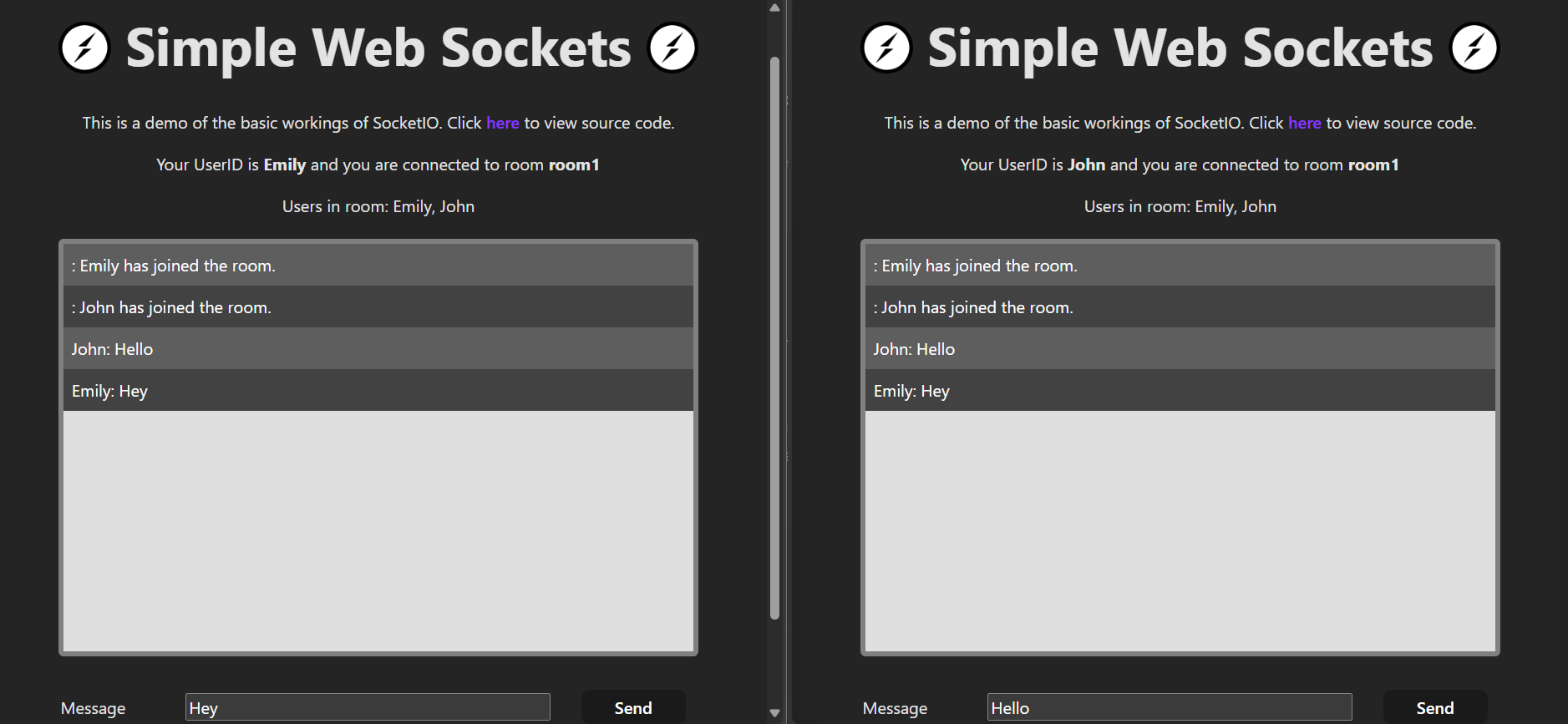Select 'Emily has joined the room' in John's chat
Screen dimensions: 1568x724
(1180, 265)
